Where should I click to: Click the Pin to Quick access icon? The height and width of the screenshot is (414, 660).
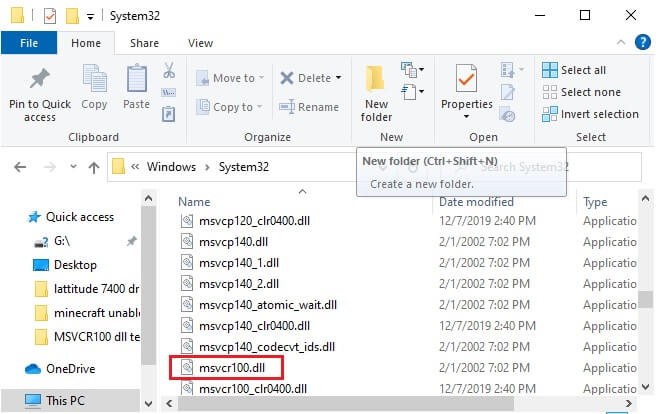pyautogui.click(x=40, y=79)
